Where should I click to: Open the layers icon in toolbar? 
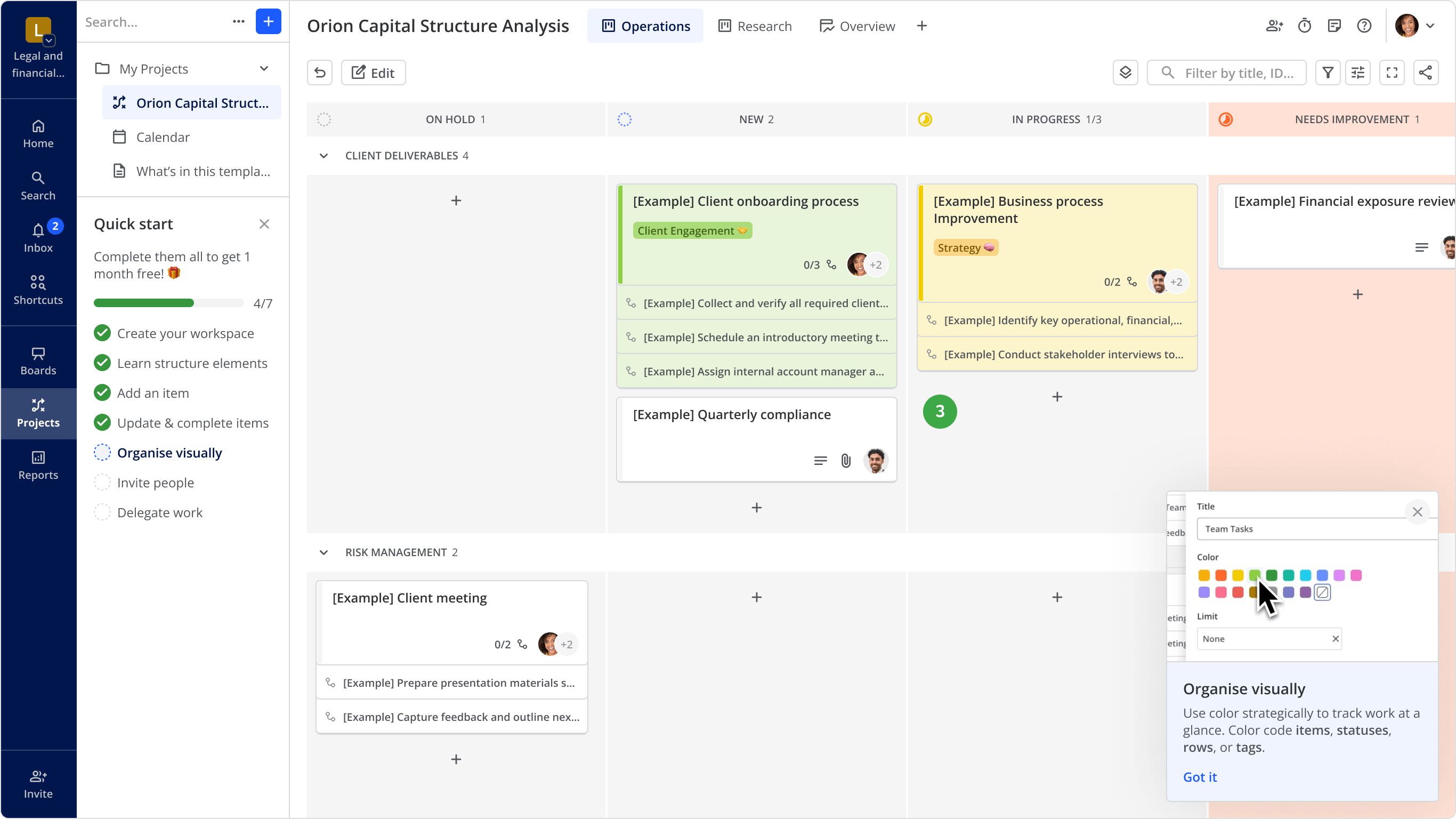pos(1125,73)
